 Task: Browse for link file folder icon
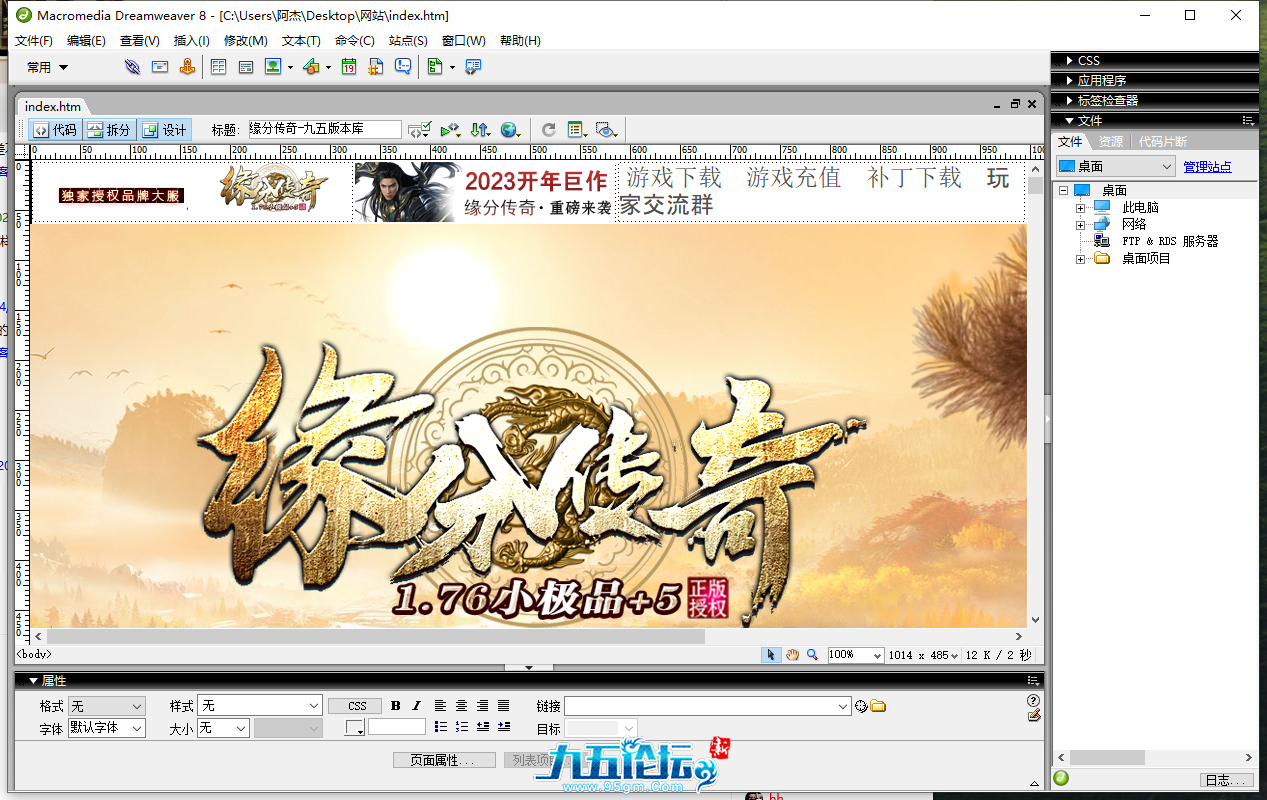point(878,706)
